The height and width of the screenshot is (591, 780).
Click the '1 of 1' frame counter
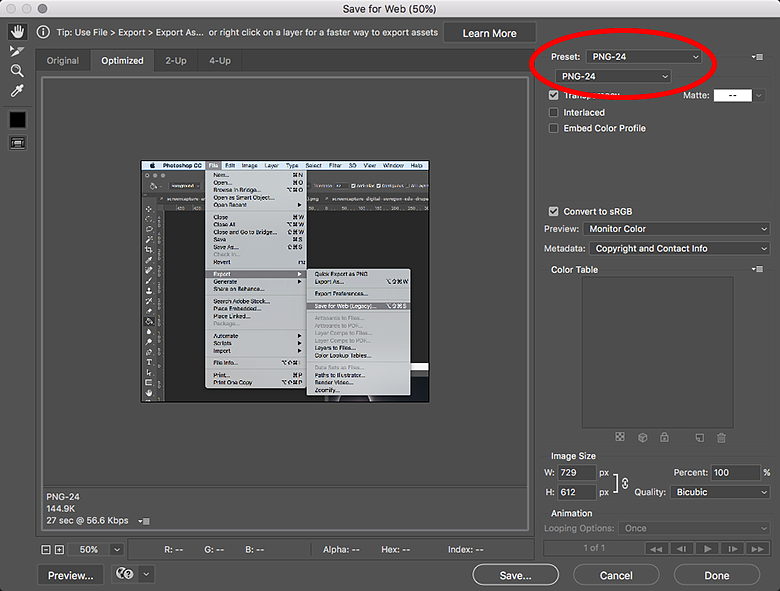click(594, 548)
